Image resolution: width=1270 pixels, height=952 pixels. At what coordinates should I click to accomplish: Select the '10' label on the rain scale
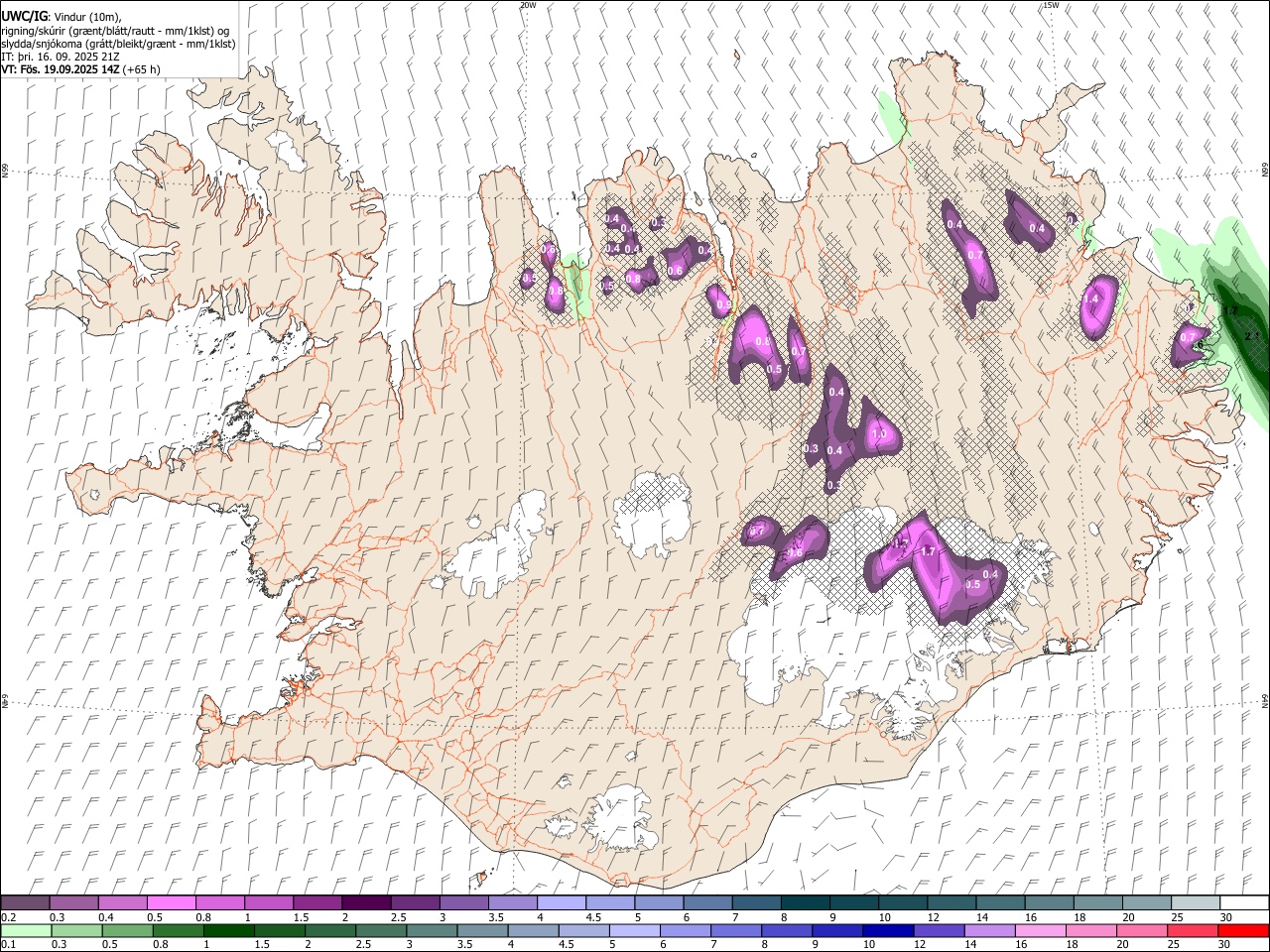(869, 944)
